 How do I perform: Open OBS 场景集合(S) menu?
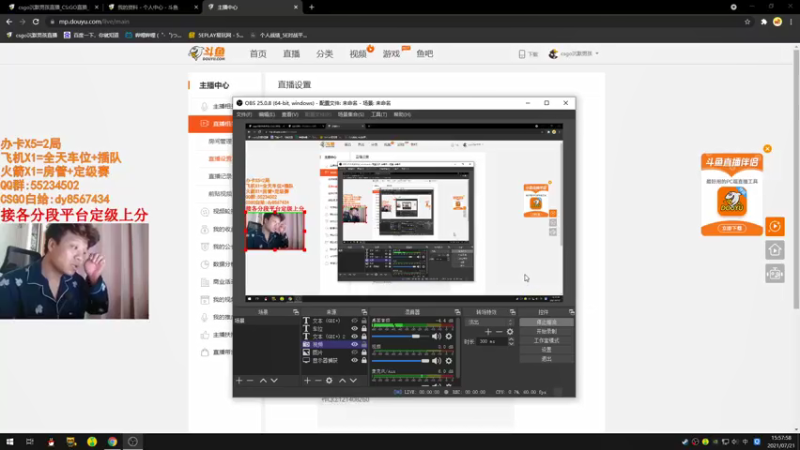tap(351, 114)
